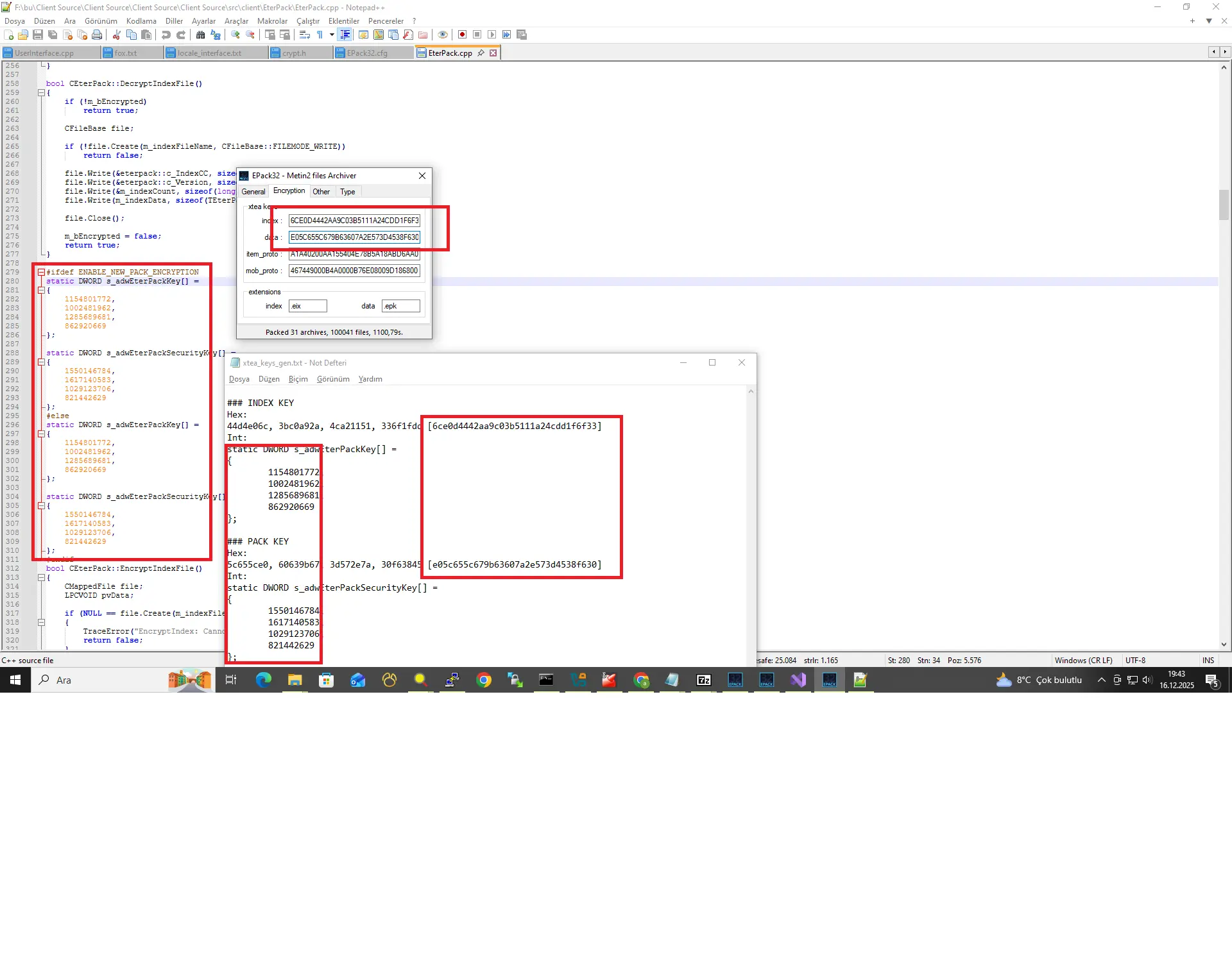Open 7-Zip from the taskbar
This screenshot has height=962, width=1232.
point(704,680)
